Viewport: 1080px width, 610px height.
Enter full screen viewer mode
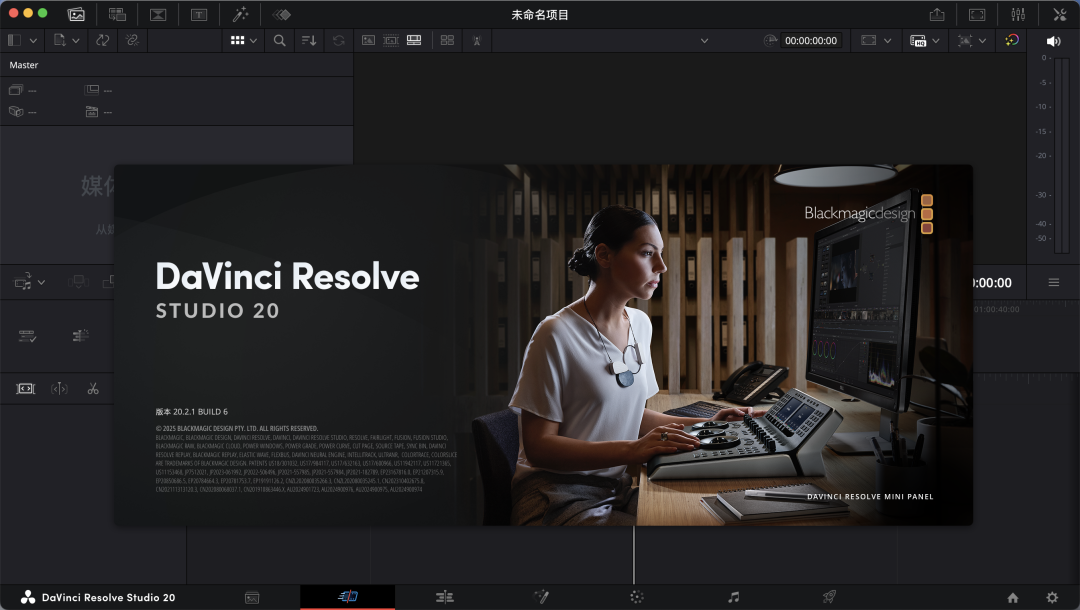[x=977, y=14]
